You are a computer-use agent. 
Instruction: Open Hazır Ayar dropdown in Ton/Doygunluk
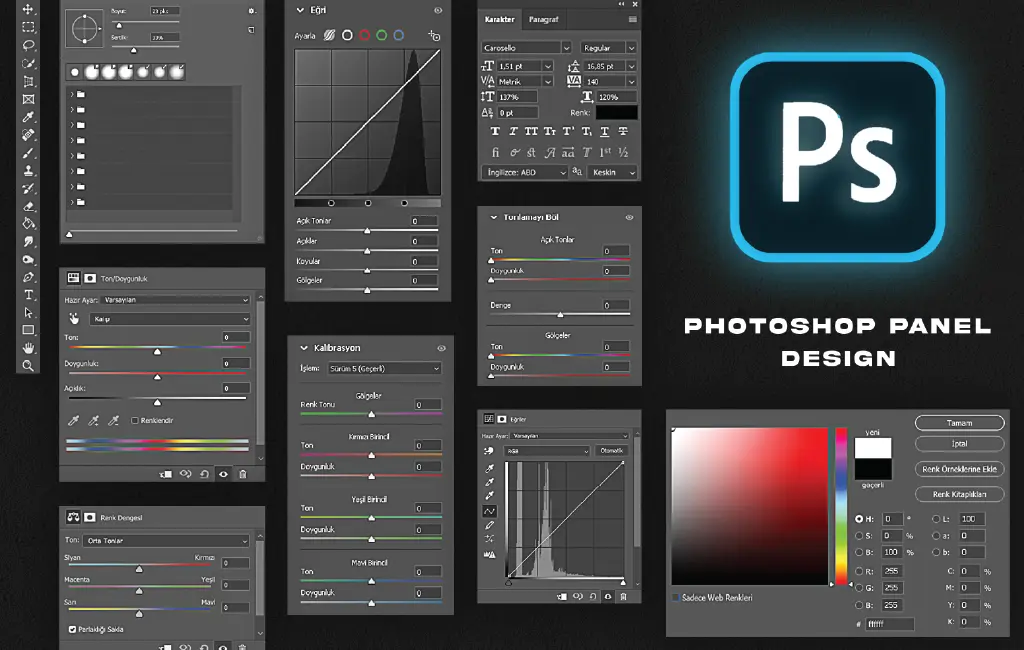176,300
